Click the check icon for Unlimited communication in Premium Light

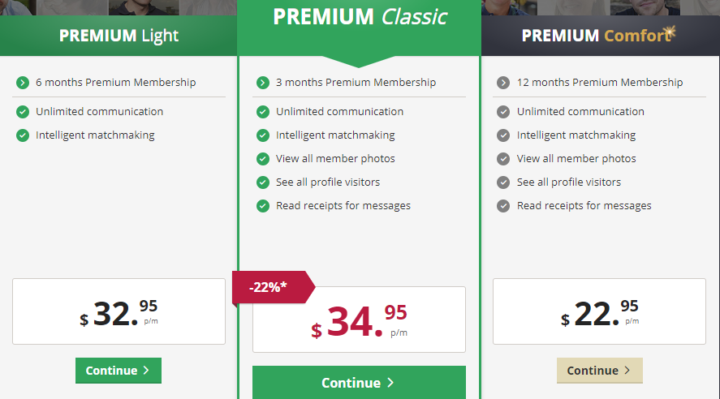[22, 112]
